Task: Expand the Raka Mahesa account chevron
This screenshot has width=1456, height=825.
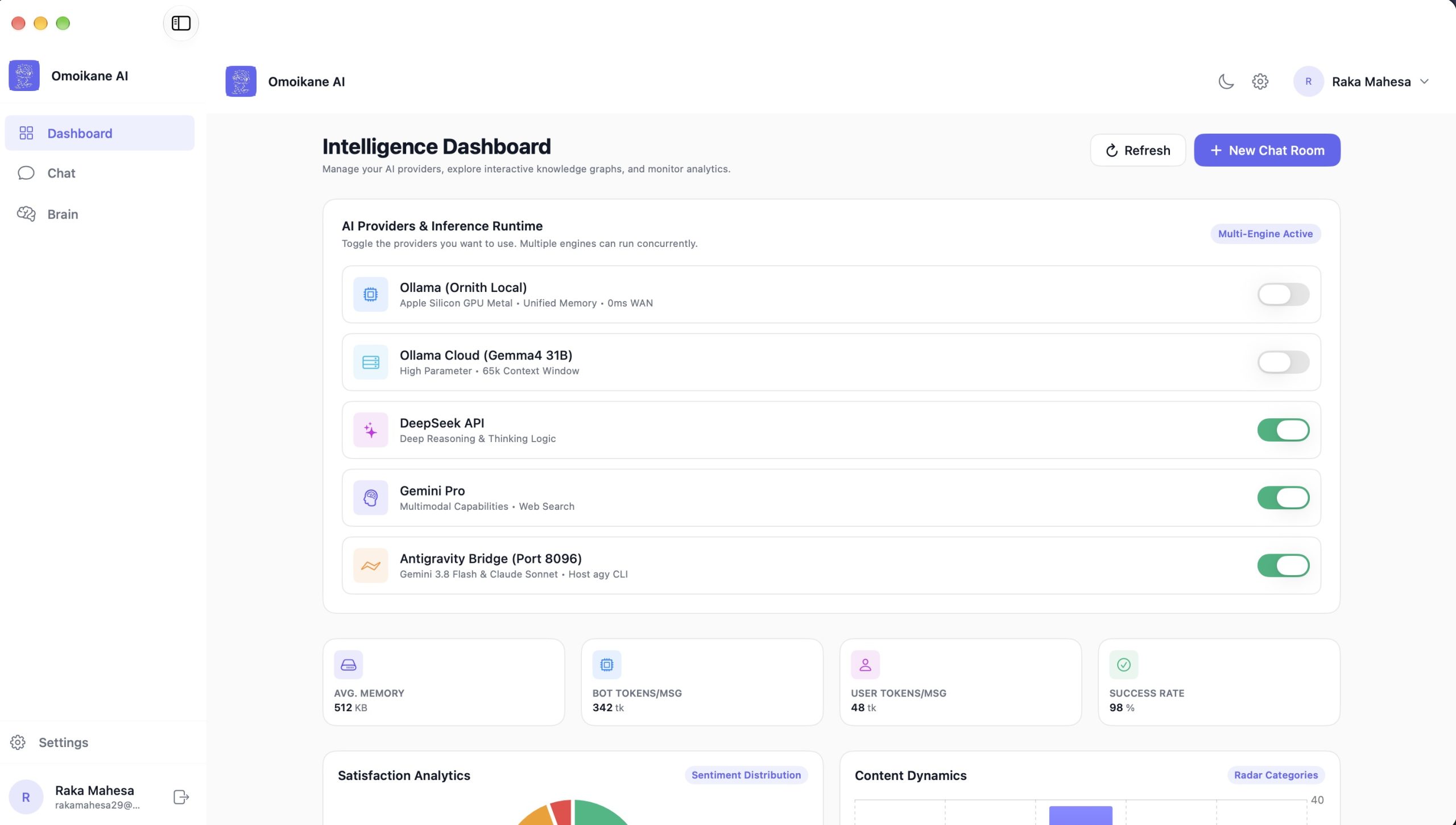Action: pos(1425,81)
